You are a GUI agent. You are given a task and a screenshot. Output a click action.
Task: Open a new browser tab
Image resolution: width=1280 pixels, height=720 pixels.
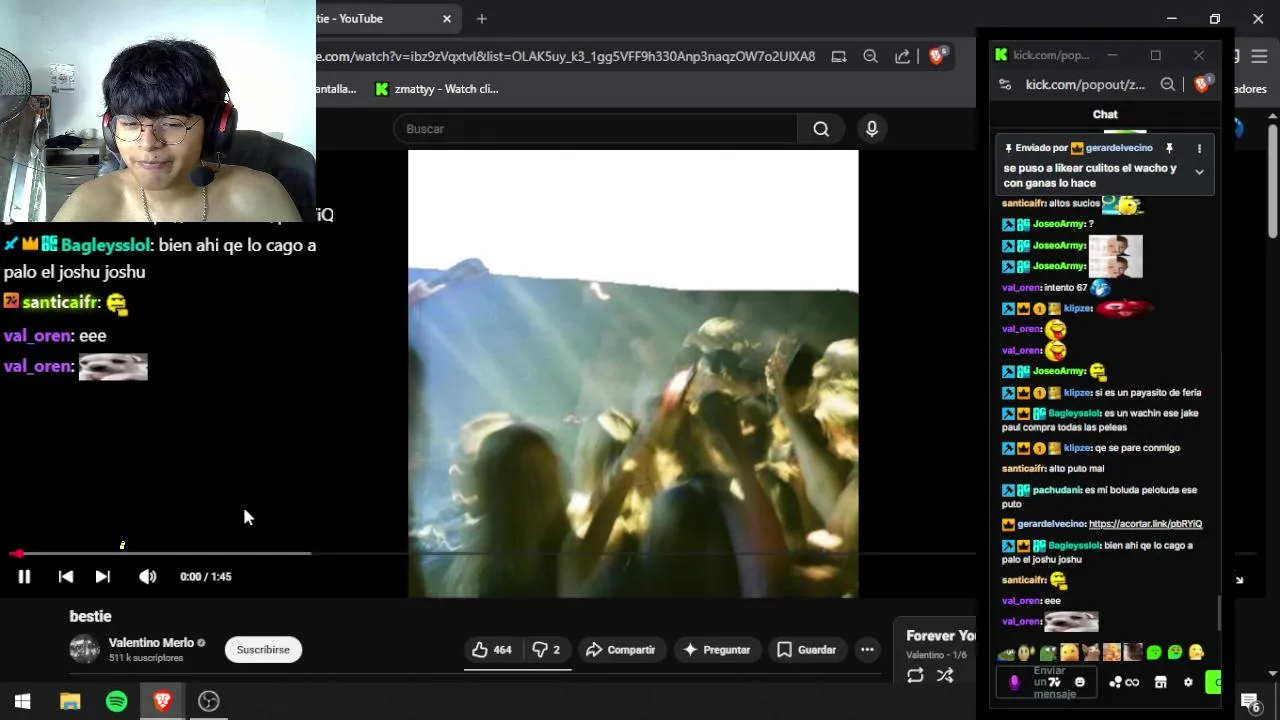[482, 19]
